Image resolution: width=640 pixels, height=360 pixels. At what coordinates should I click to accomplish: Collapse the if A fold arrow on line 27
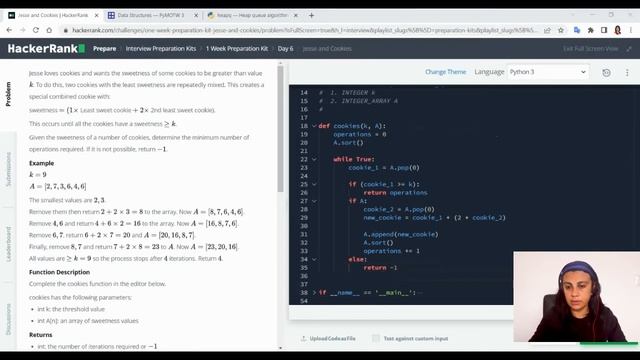(x=314, y=201)
